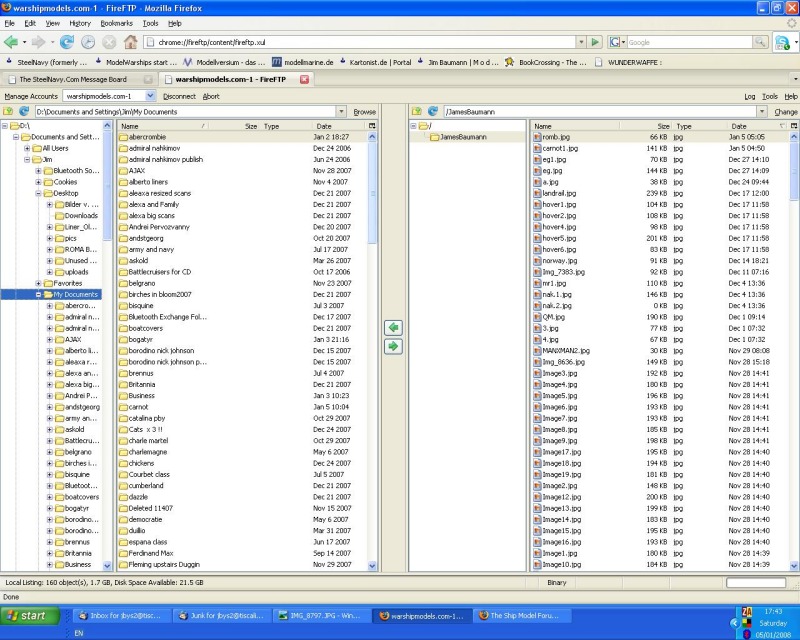Go up one folder in remote pane
Screen dimensions: 800x640
[417, 112]
